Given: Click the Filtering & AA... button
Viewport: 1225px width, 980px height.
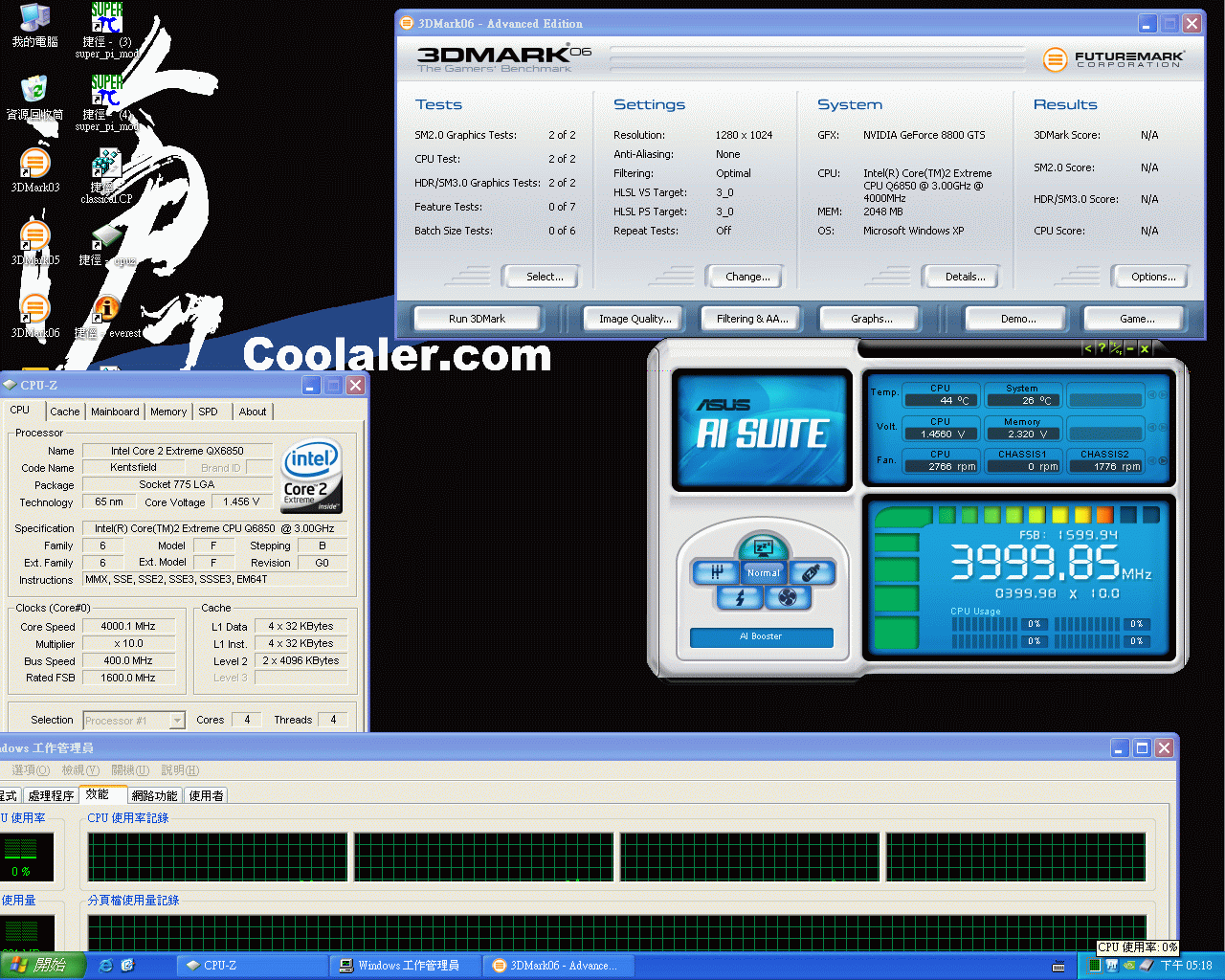Looking at the screenshot, I should tap(752, 319).
